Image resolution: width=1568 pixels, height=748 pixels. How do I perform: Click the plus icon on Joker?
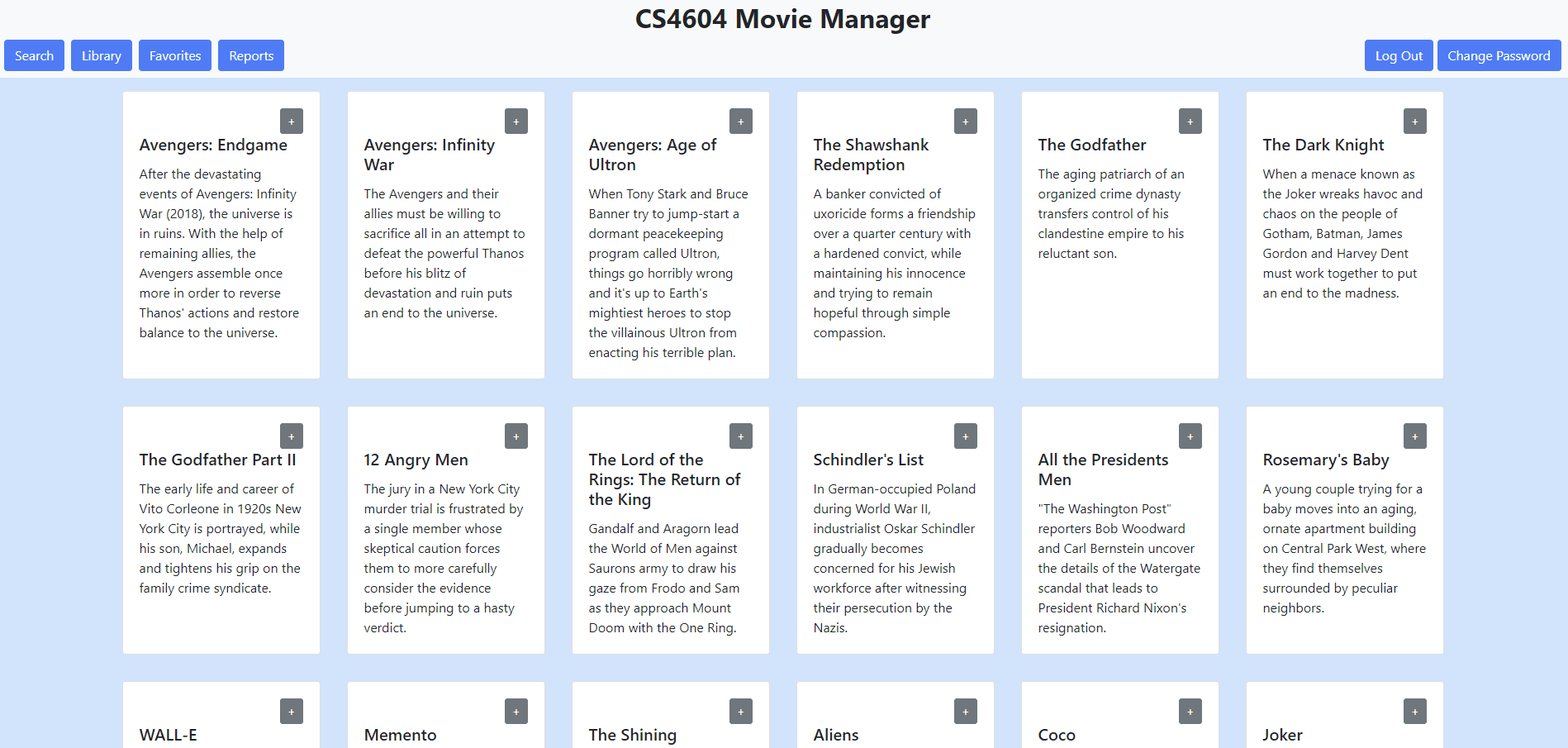click(x=1414, y=711)
